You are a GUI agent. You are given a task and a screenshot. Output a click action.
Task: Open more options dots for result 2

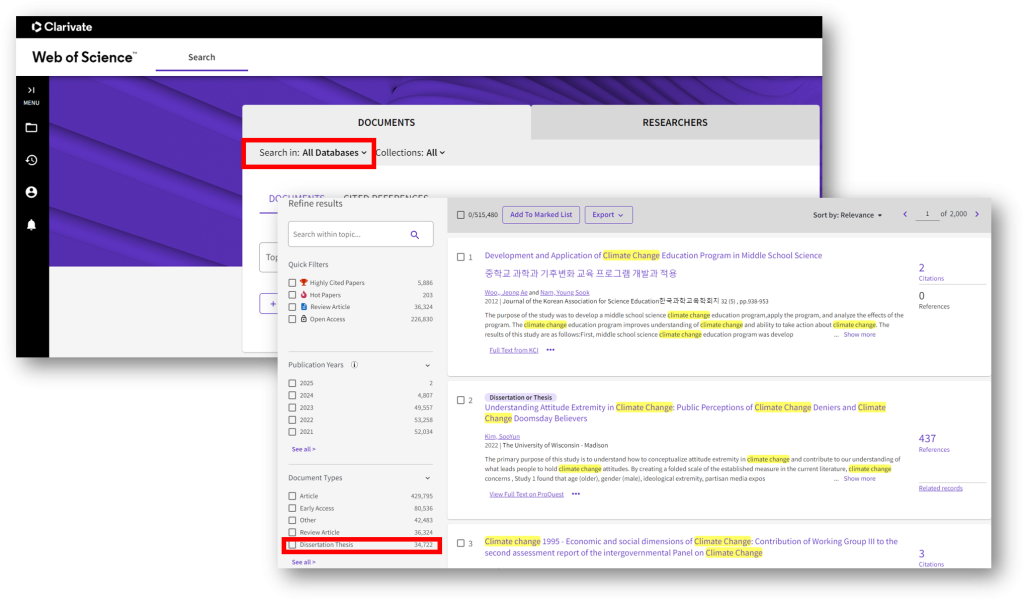[575, 495]
